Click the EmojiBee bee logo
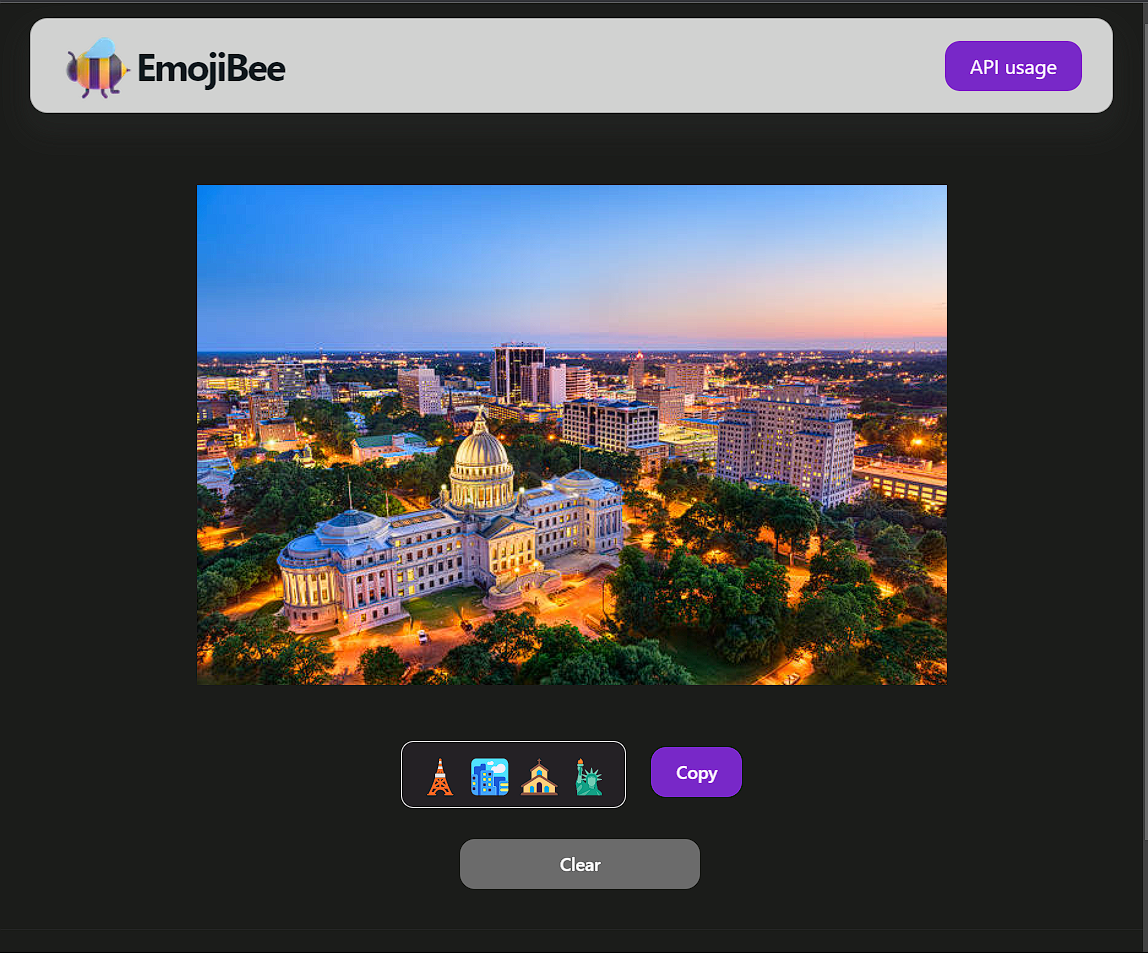Screen dimensions: 1148x953 (97, 69)
